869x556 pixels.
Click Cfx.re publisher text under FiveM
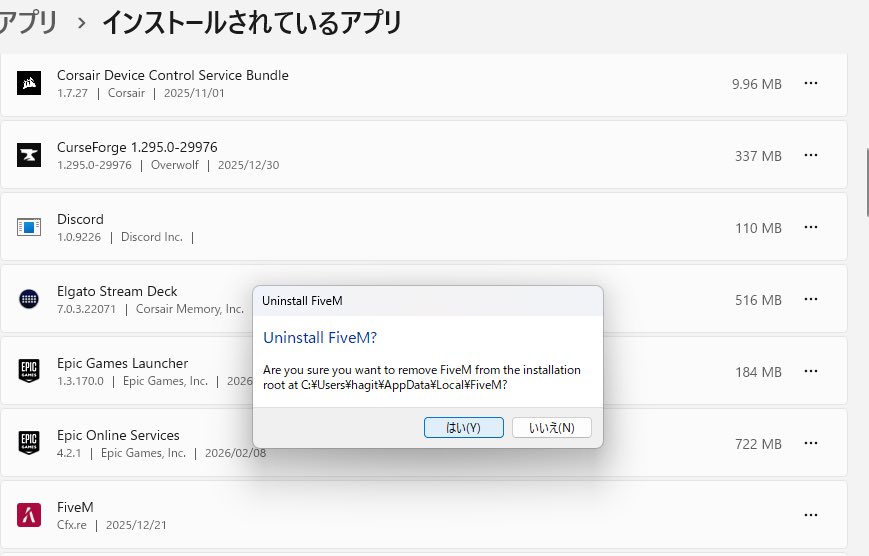point(71,525)
